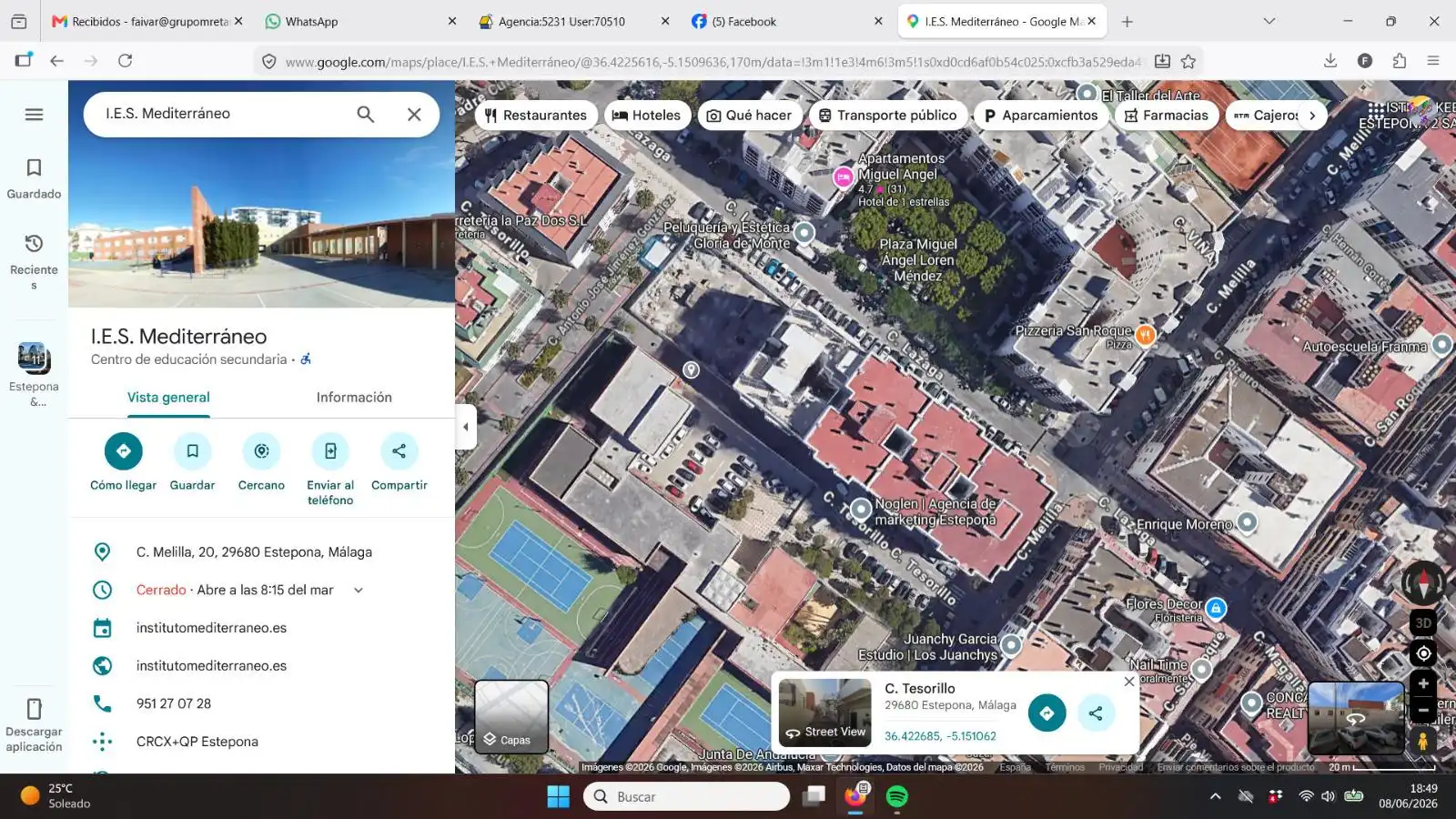Click the phone number 951 27 07 28

point(174,703)
